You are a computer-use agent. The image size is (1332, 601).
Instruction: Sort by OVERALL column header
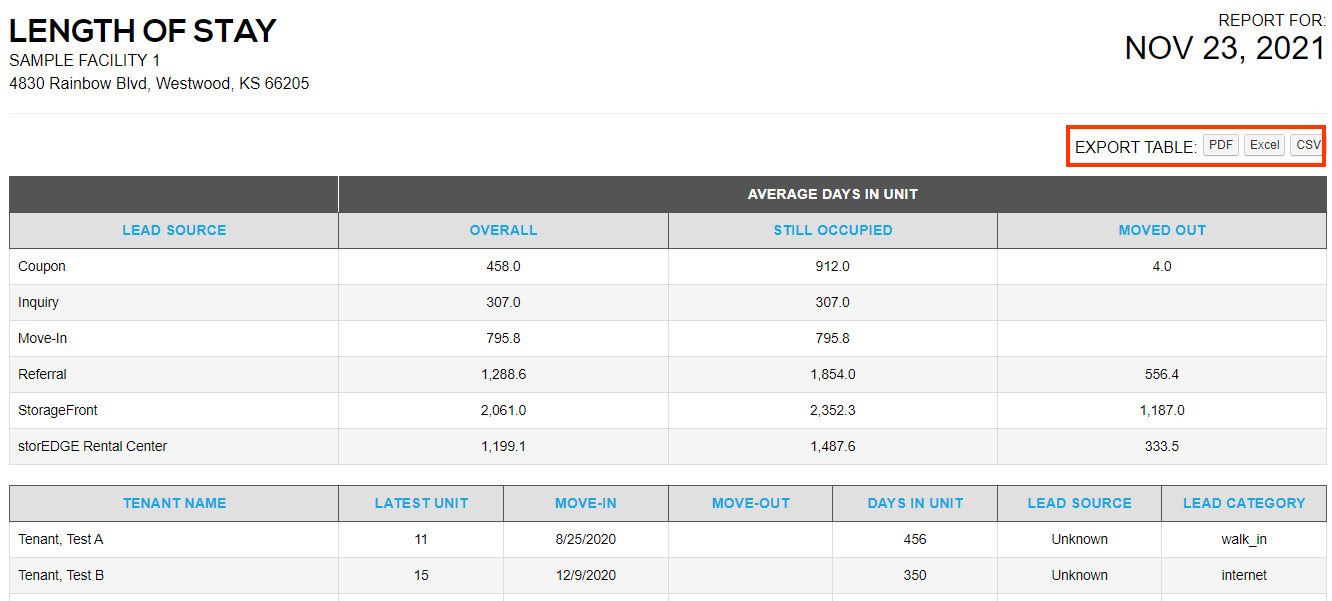tap(504, 230)
